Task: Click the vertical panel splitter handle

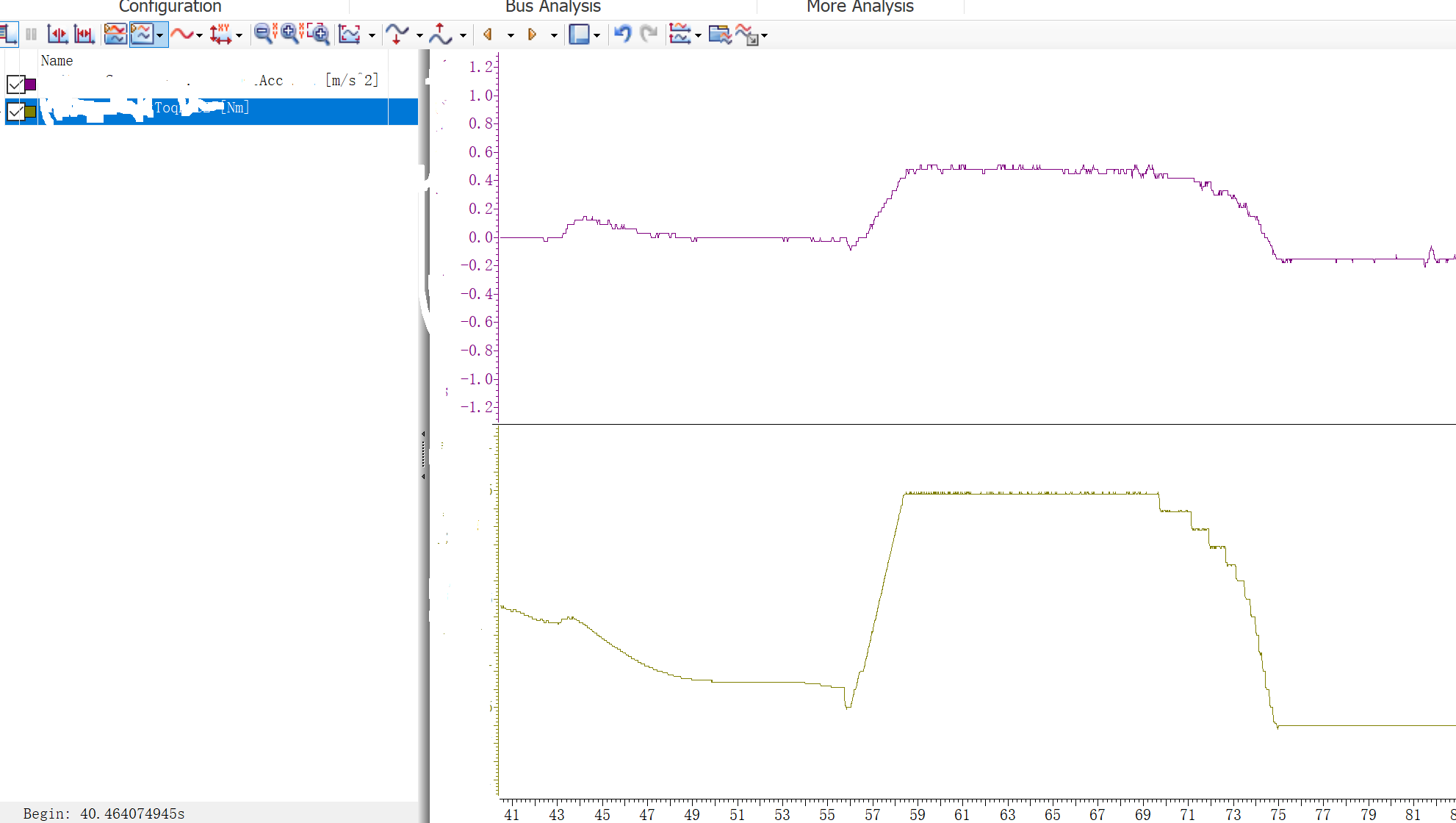Action: point(424,456)
